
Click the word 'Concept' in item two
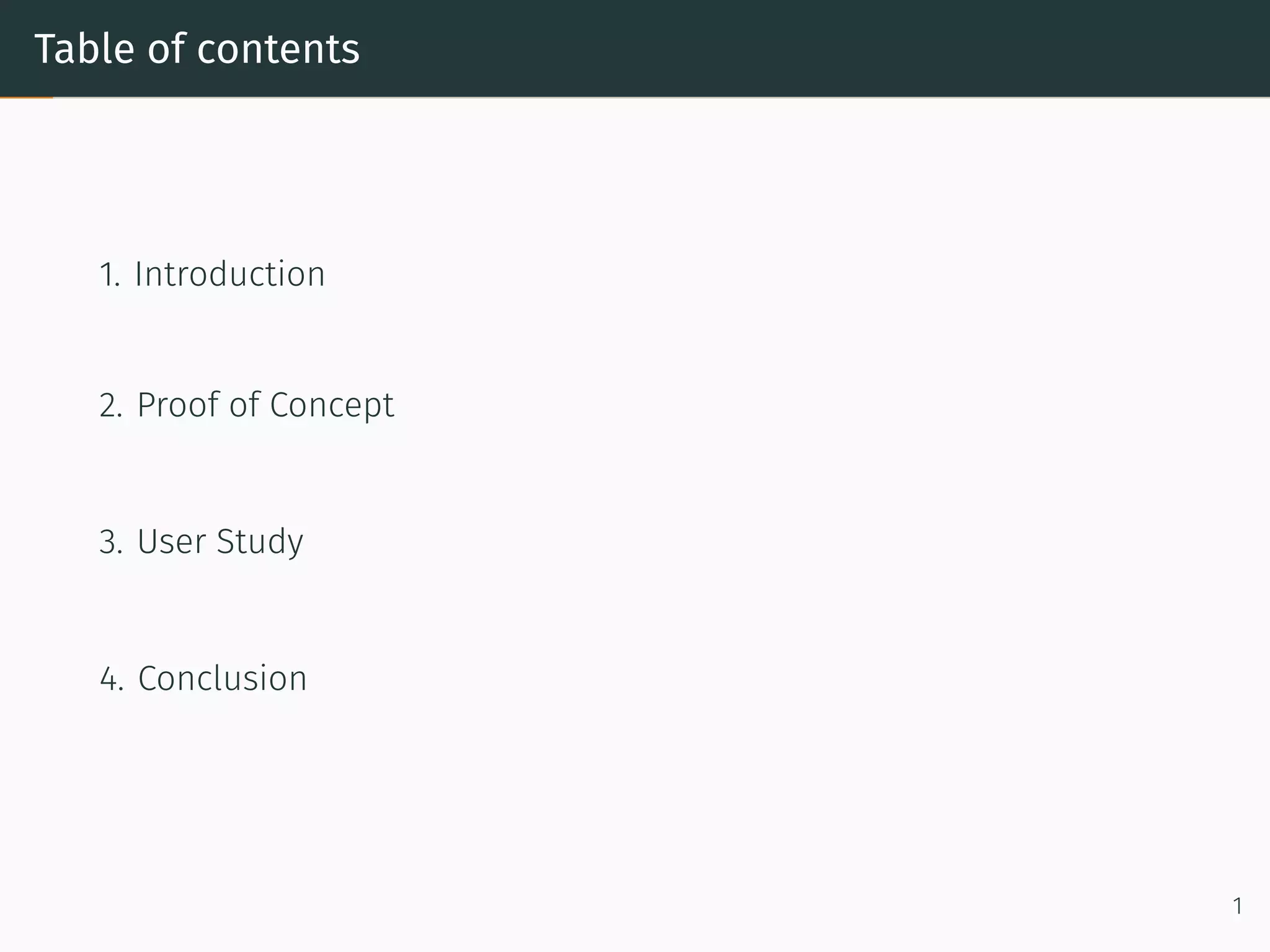(332, 405)
